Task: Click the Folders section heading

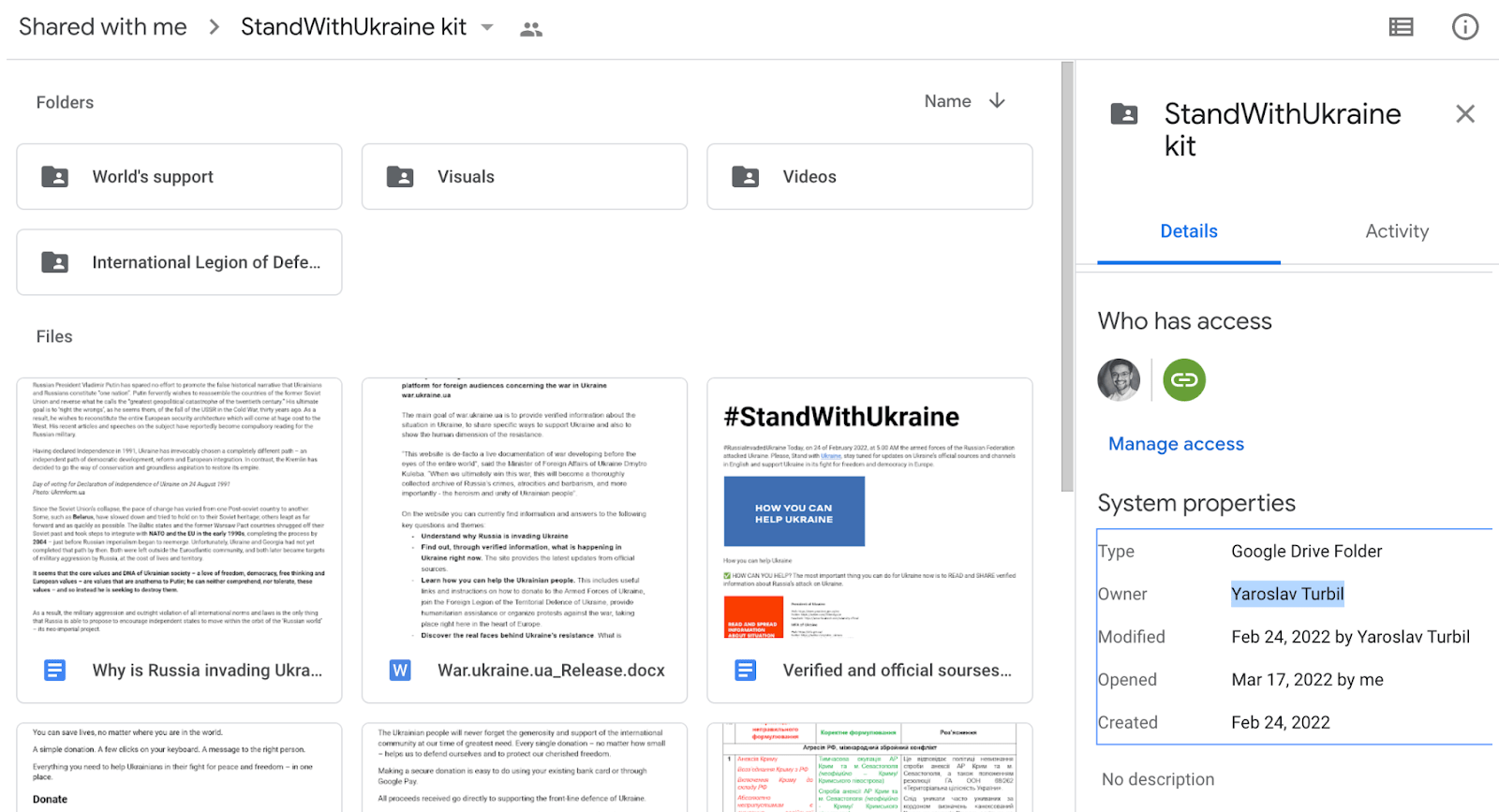Action: (x=65, y=102)
